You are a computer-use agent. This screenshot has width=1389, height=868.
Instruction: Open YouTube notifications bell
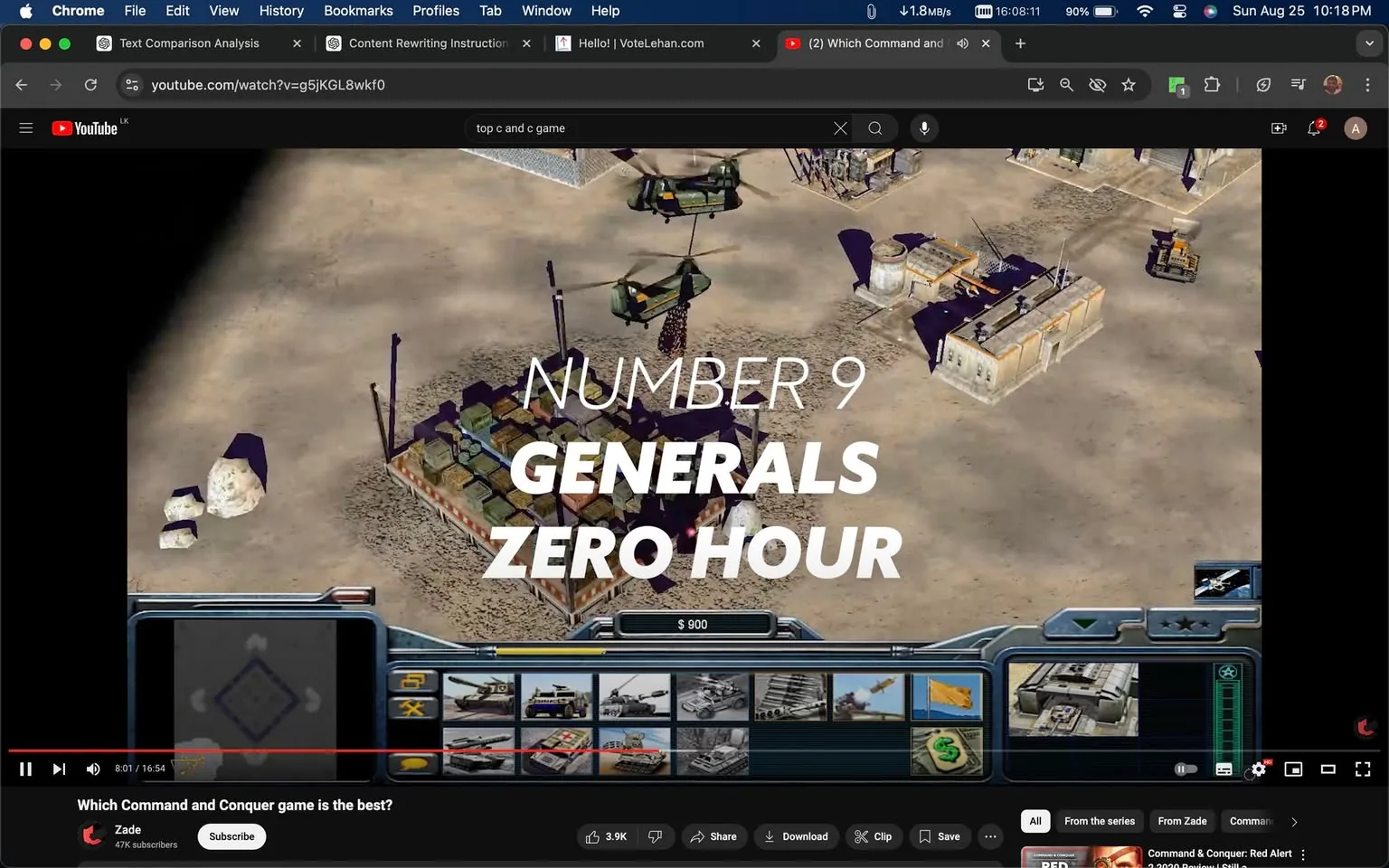(1314, 127)
